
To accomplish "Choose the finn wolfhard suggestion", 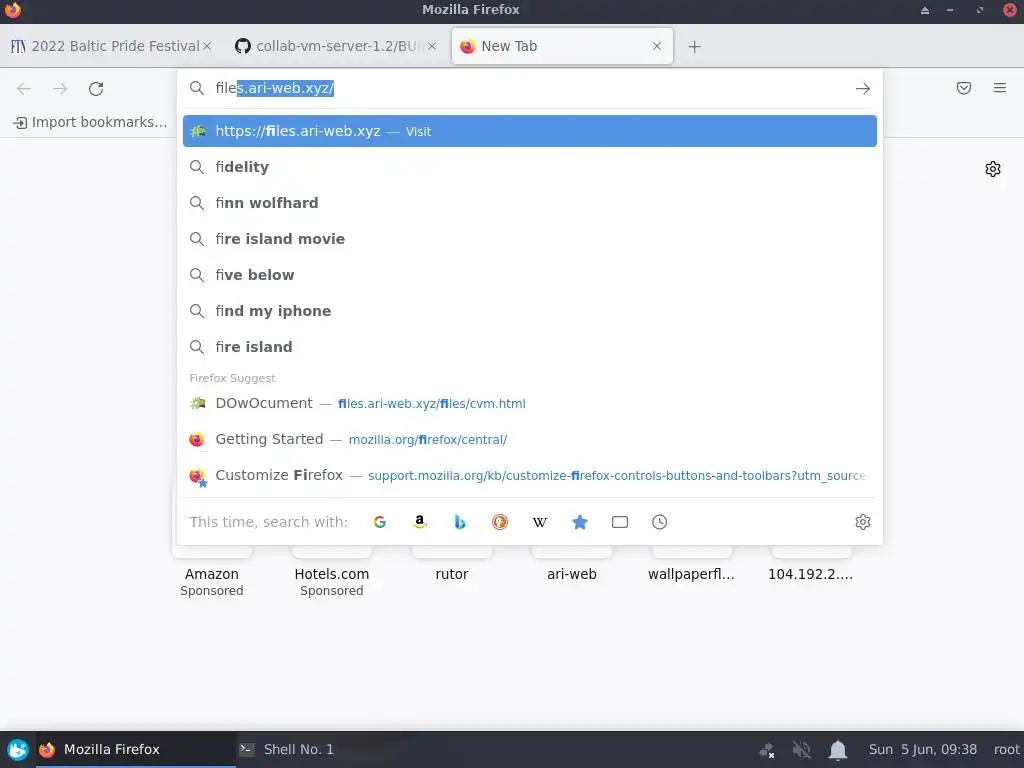I will (530, 203).
